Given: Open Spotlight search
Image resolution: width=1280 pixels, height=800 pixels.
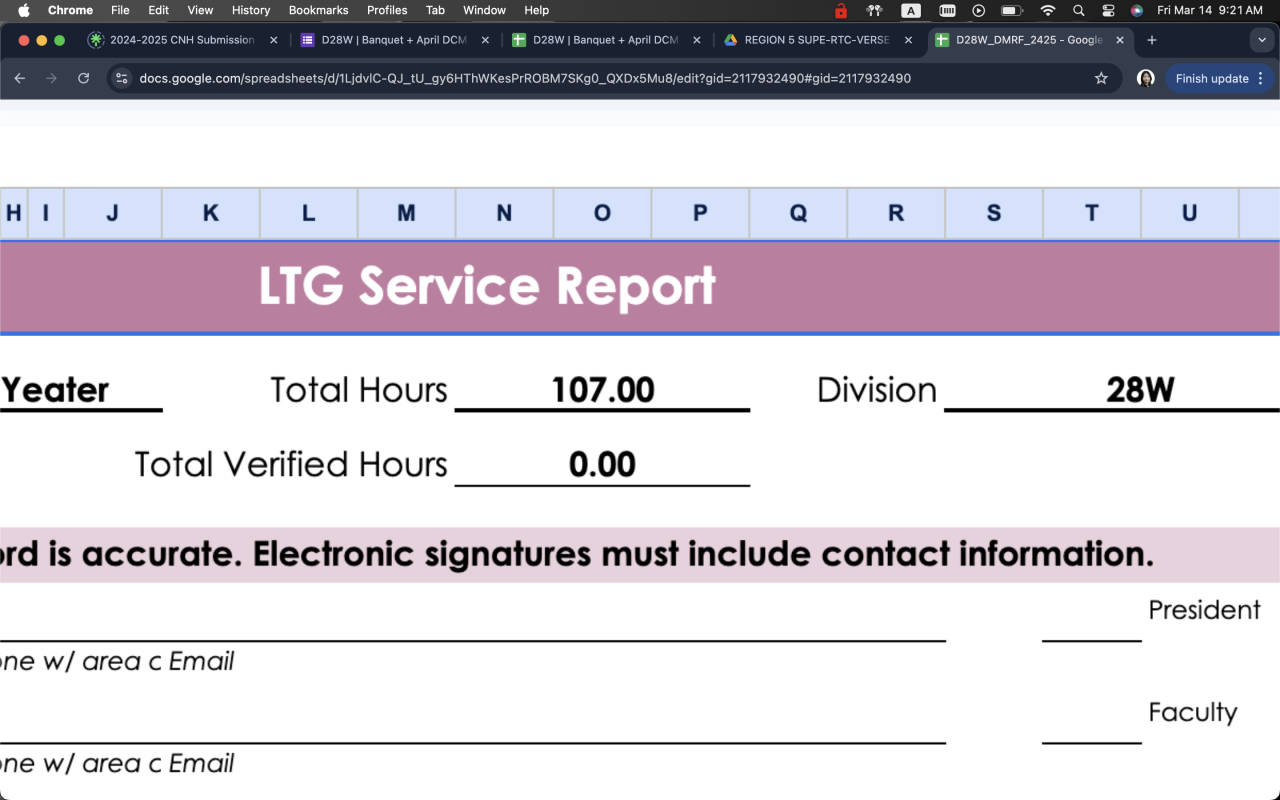Looking at the screenshot, I should pyautogui.click(x=1078, y=10).
